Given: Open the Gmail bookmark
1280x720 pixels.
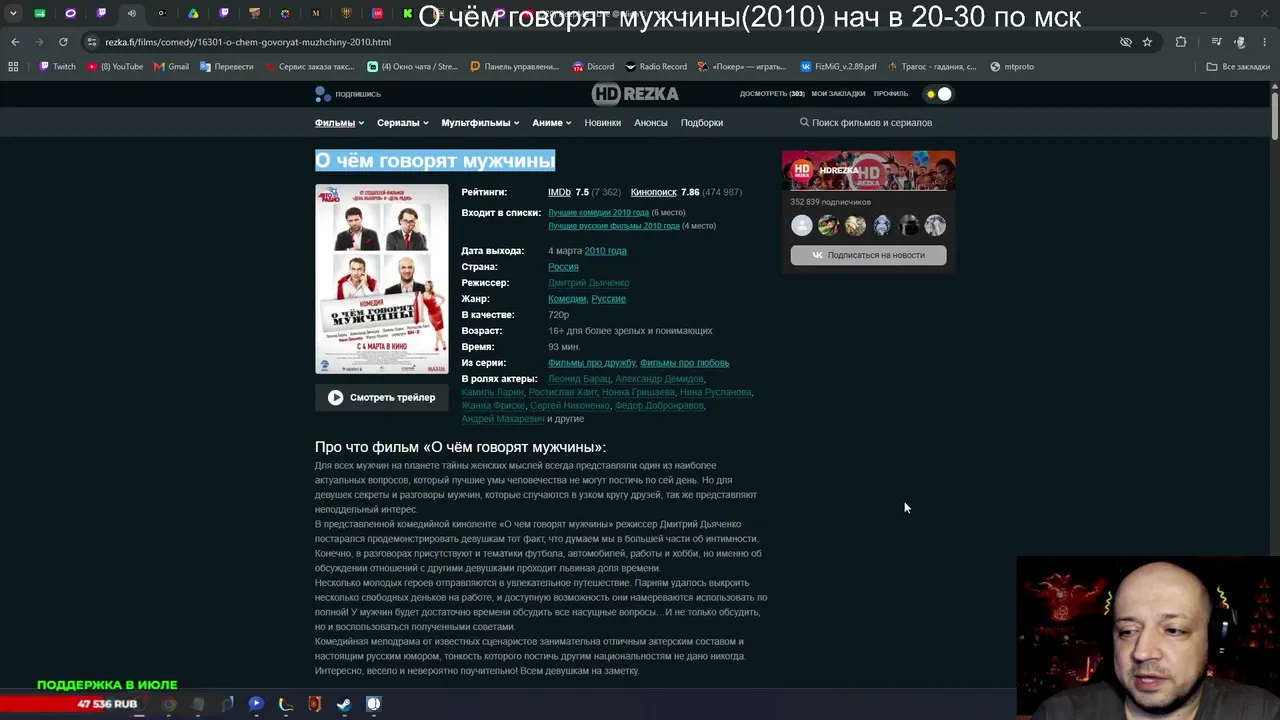Looking at the screenshot, I should tap(171, 67).
